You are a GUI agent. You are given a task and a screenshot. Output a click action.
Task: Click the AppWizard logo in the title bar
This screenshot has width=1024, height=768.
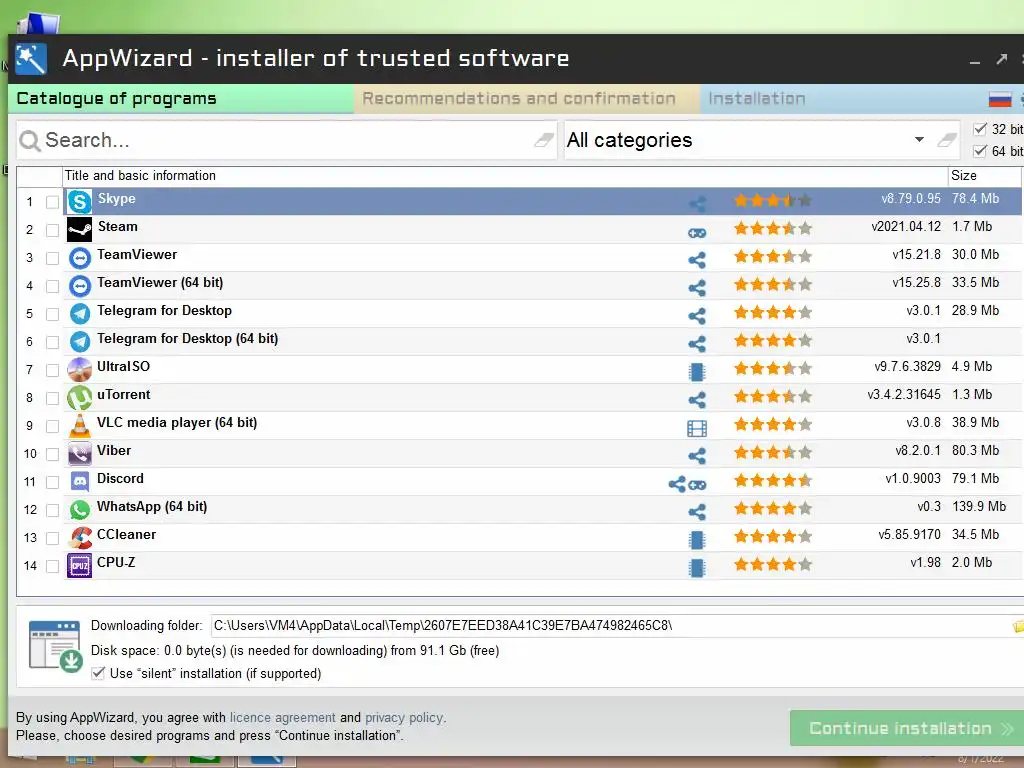31,59
